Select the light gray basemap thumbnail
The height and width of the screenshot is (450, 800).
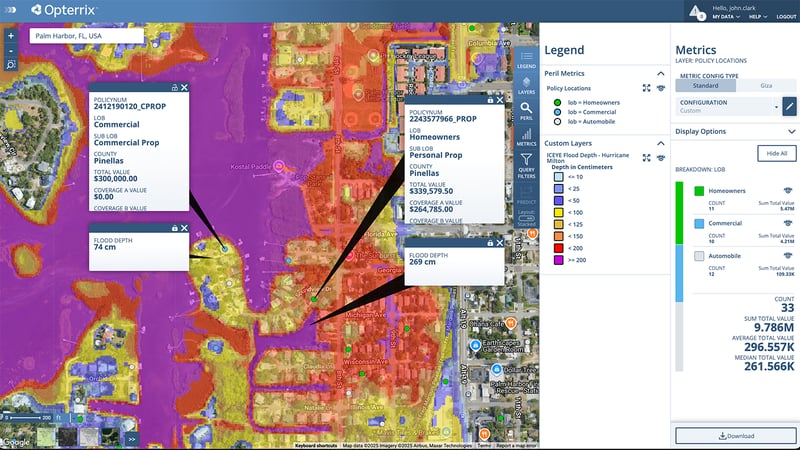click(x=89, y=437)
